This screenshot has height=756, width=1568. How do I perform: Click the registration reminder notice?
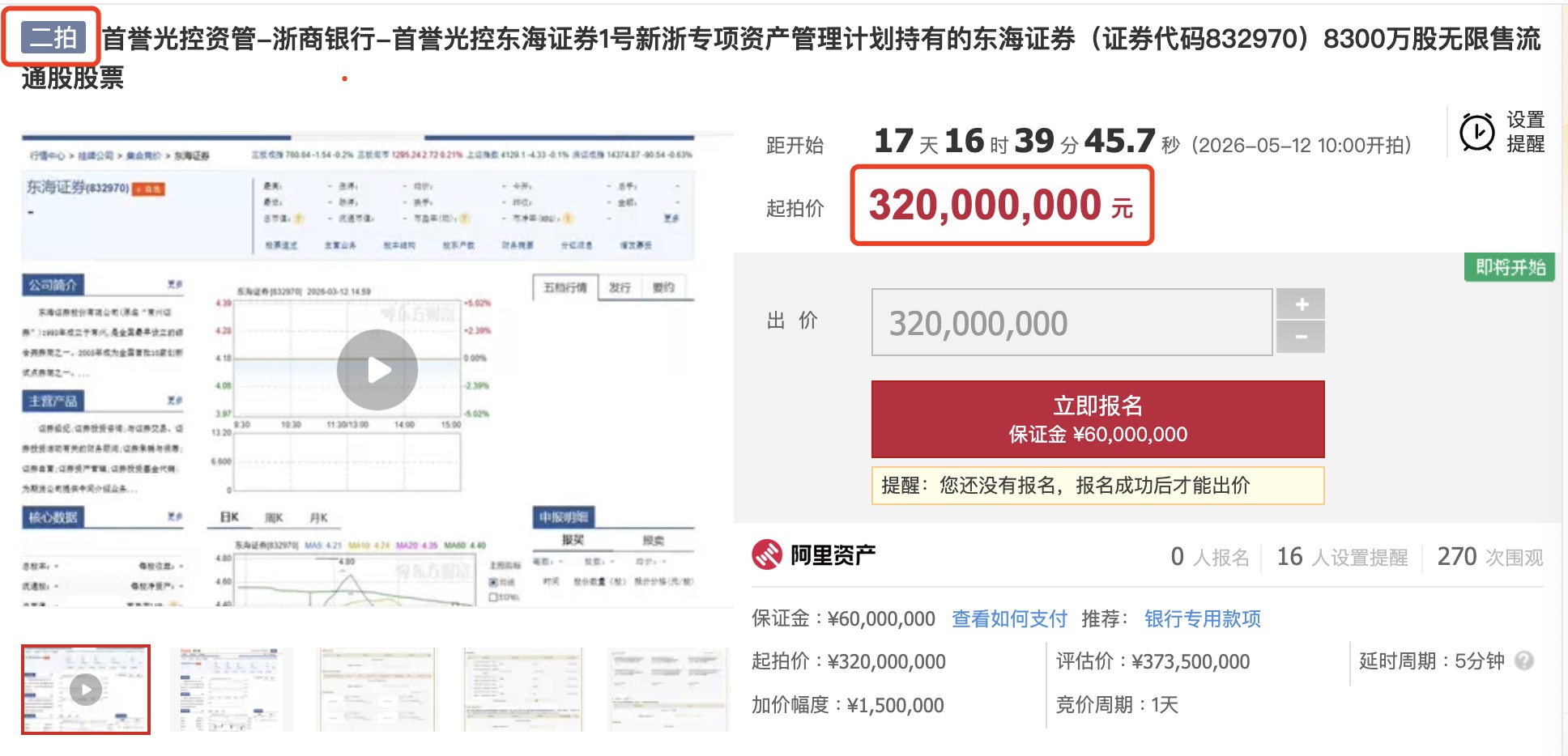(x=1097, y=486)
